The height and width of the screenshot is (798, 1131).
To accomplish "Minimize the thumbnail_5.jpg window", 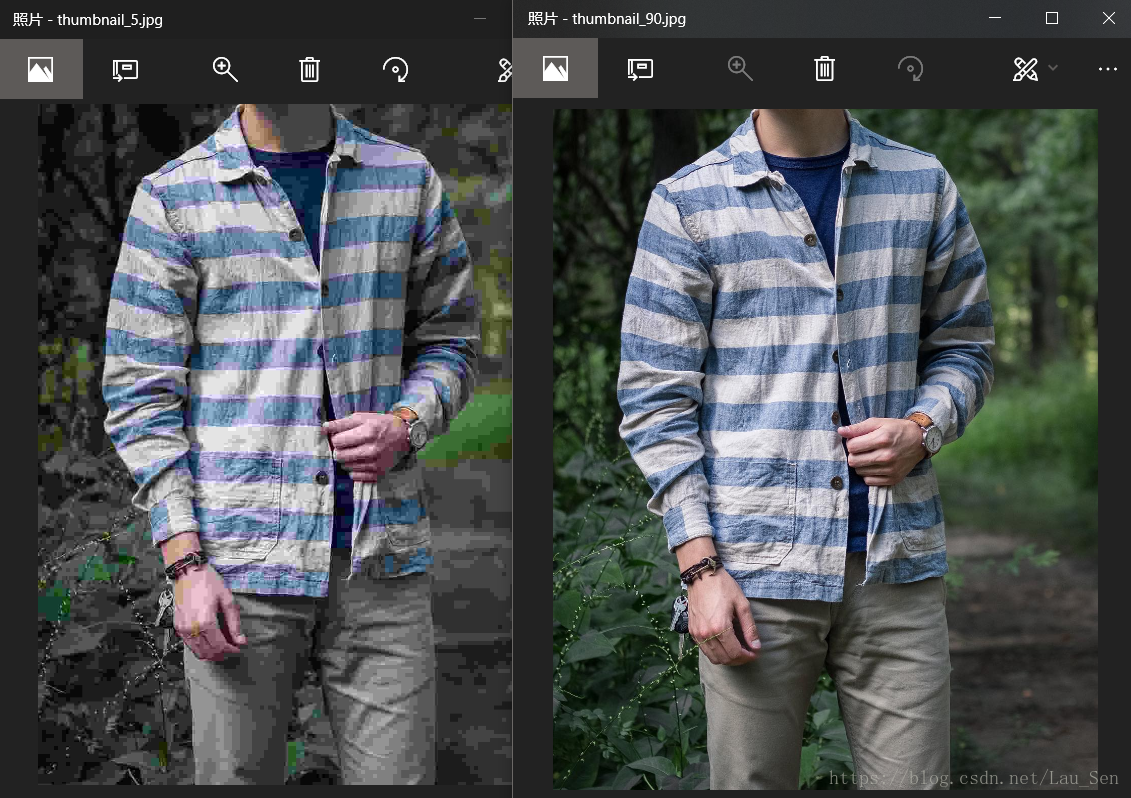I will point(480,19).
